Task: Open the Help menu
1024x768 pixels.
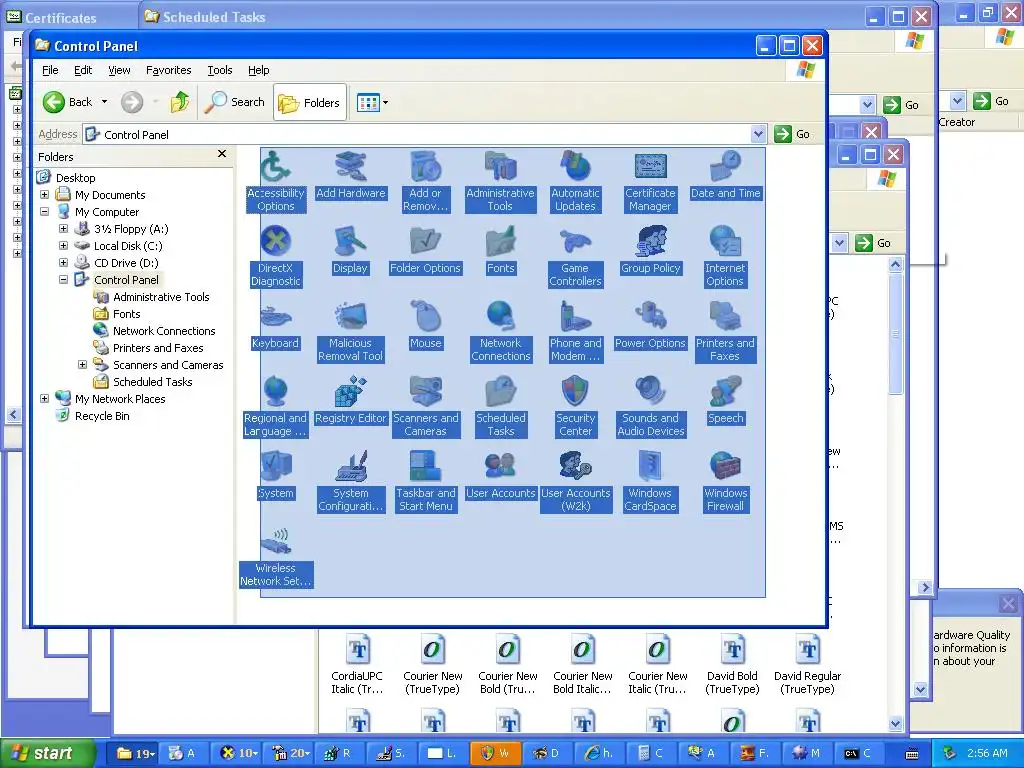Action: 259,70
